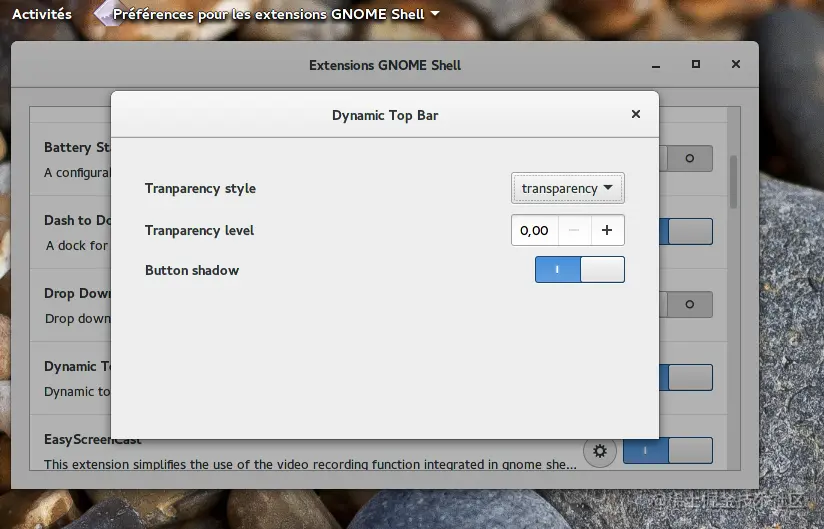This screenshot has height=529, width=824.
Task: Click the Button shadow label
Action: click(192, 271)
